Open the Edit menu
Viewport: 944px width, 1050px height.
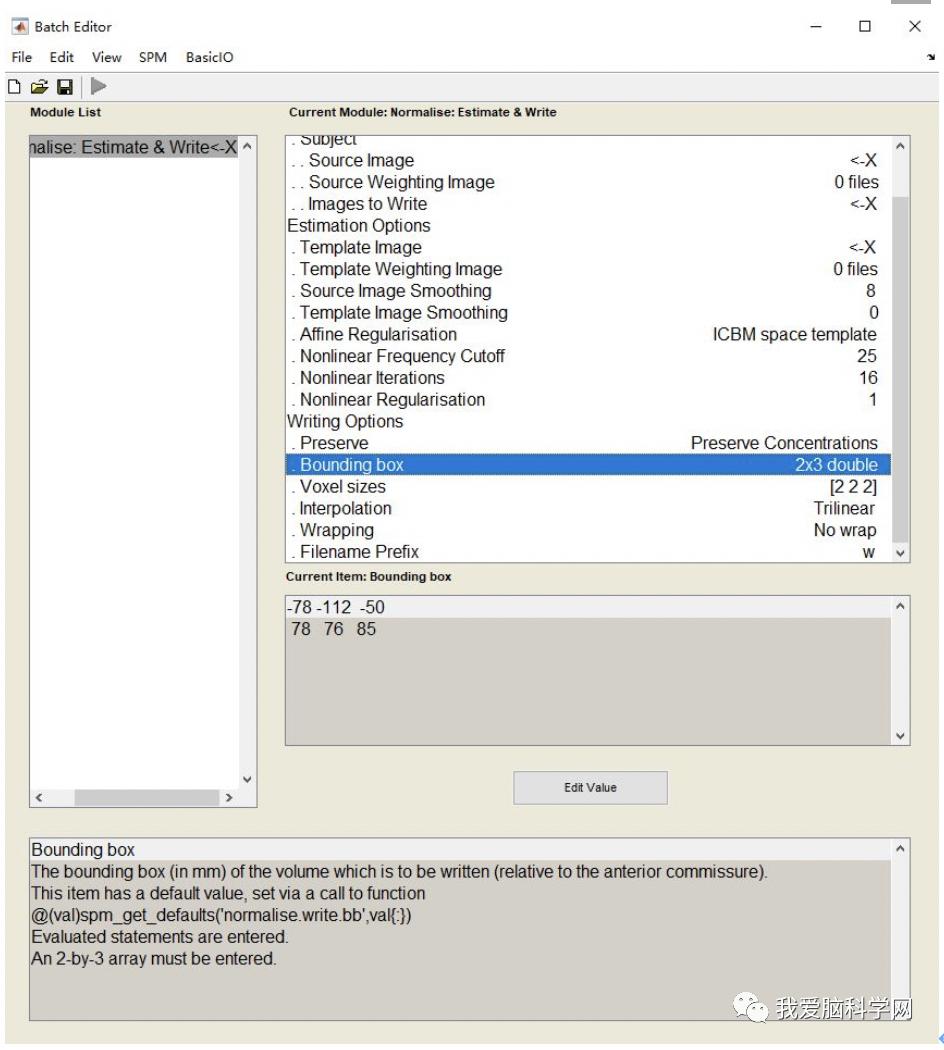point(62,58)
